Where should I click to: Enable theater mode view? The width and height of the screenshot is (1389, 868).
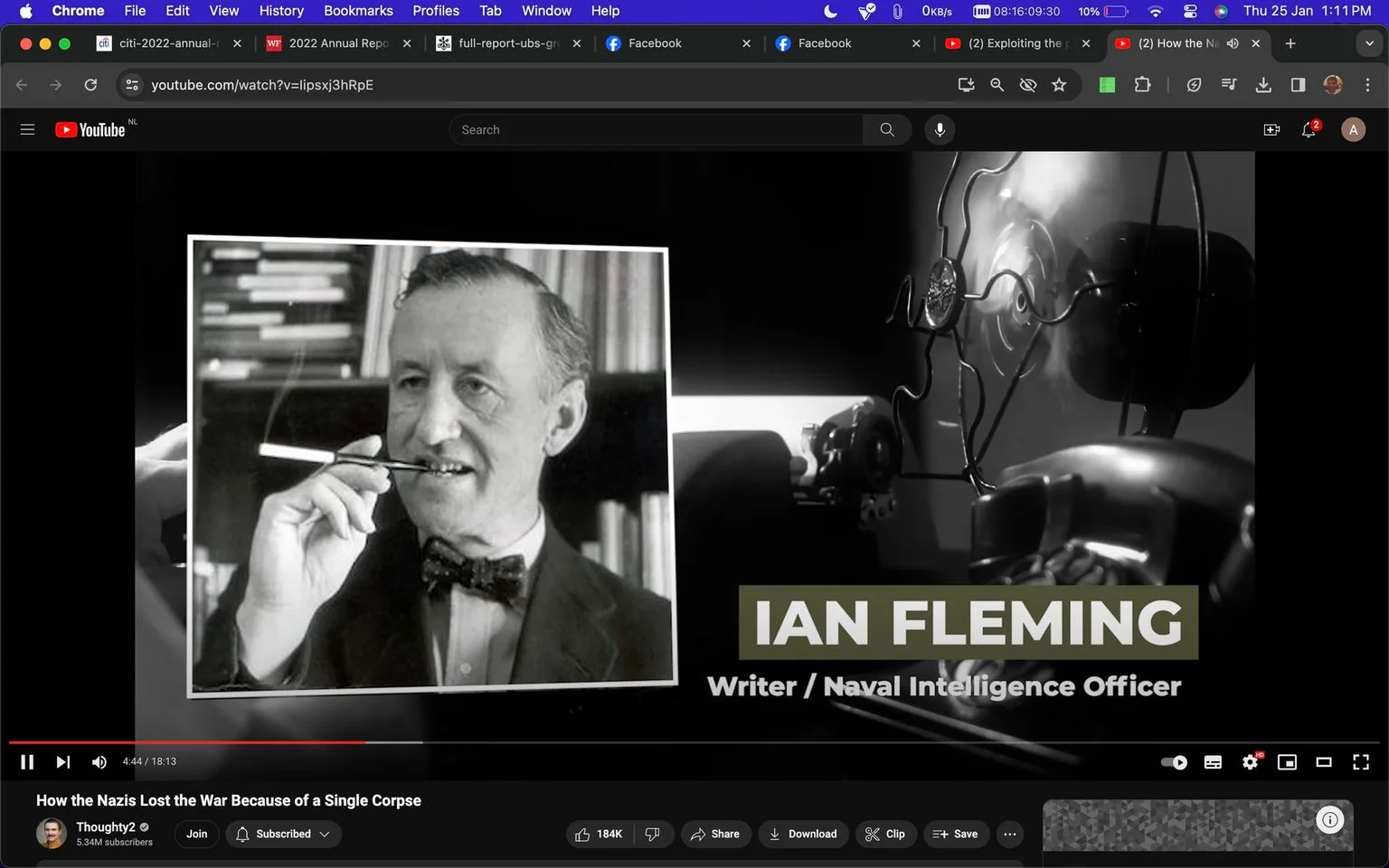(1324, 762)
